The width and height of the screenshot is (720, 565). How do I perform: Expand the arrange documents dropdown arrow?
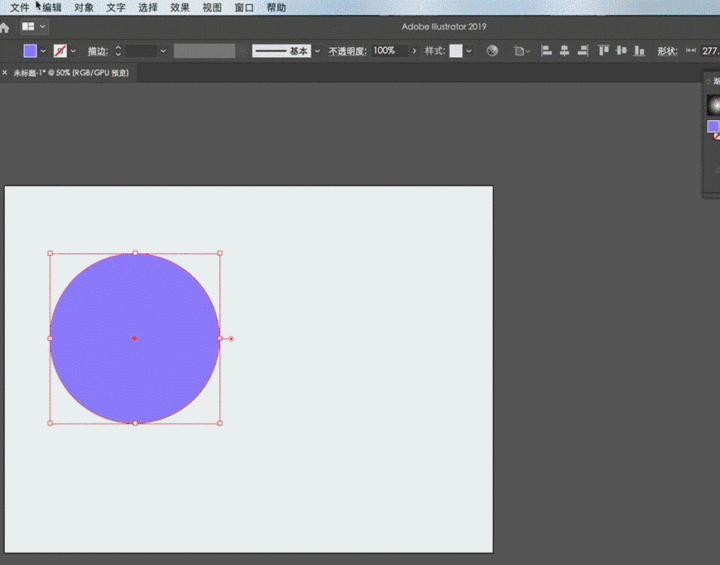[x=42, y=27]
